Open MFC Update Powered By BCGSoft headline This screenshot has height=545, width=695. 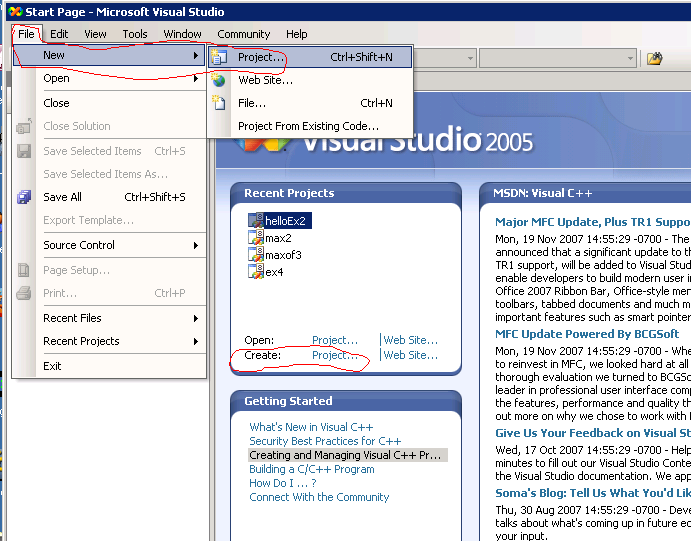587,334
